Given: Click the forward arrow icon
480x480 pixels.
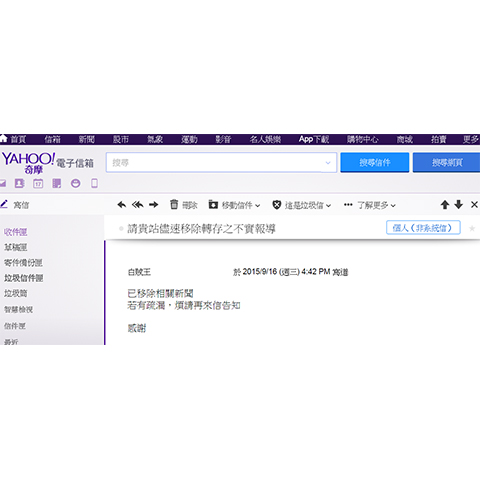Looking at the screenshot, I should pos(154,205).
